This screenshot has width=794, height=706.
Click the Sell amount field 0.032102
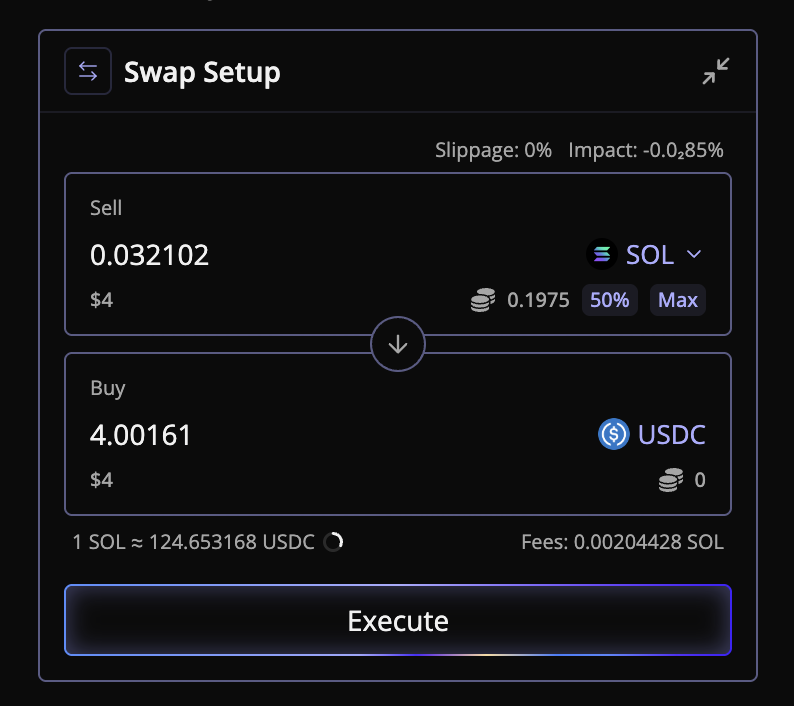click(150, 255)
